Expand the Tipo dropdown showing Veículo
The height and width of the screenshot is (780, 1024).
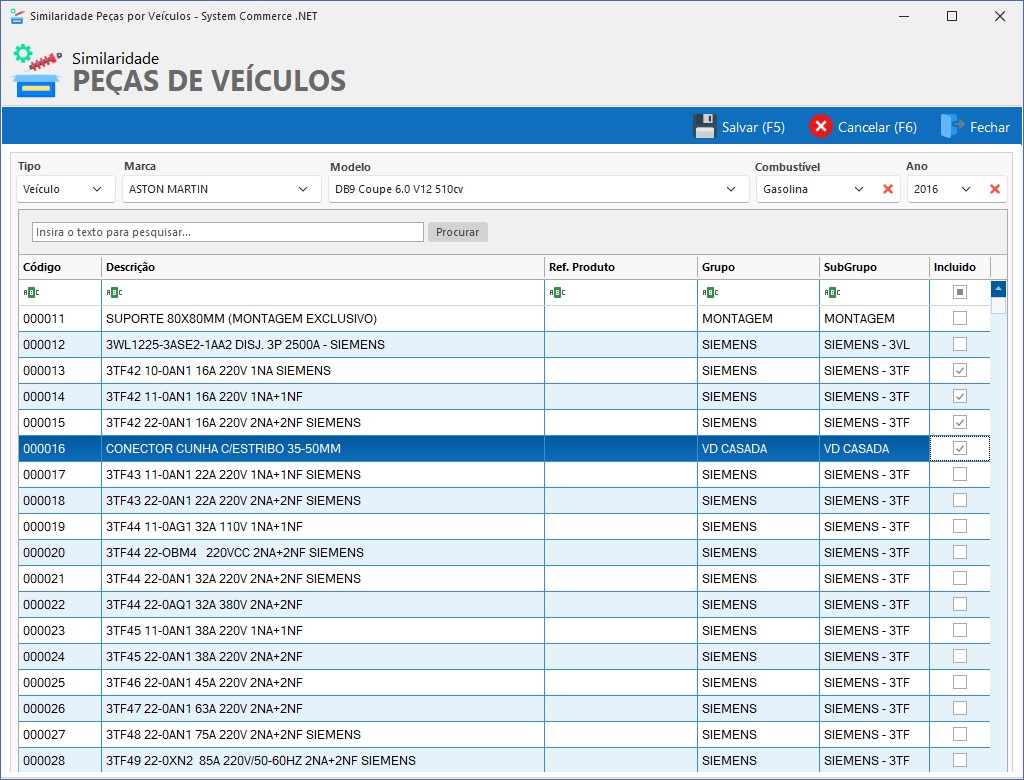point(97,189)
